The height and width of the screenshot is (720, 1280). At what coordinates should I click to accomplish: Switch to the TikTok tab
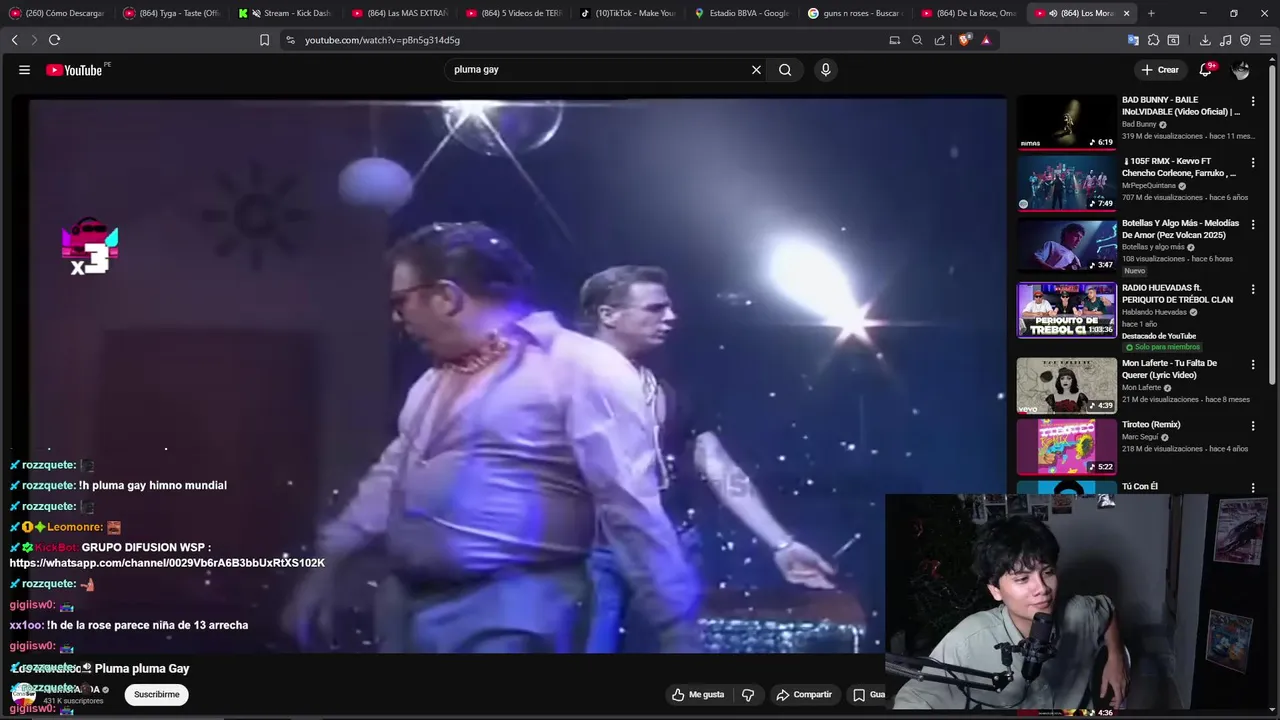[x=627, y=13]
